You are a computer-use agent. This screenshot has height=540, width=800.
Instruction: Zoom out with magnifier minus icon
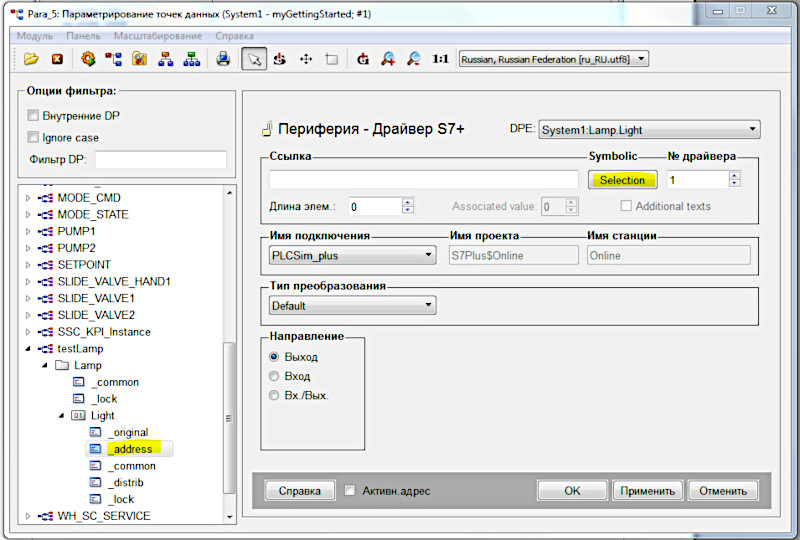(414, 59)
